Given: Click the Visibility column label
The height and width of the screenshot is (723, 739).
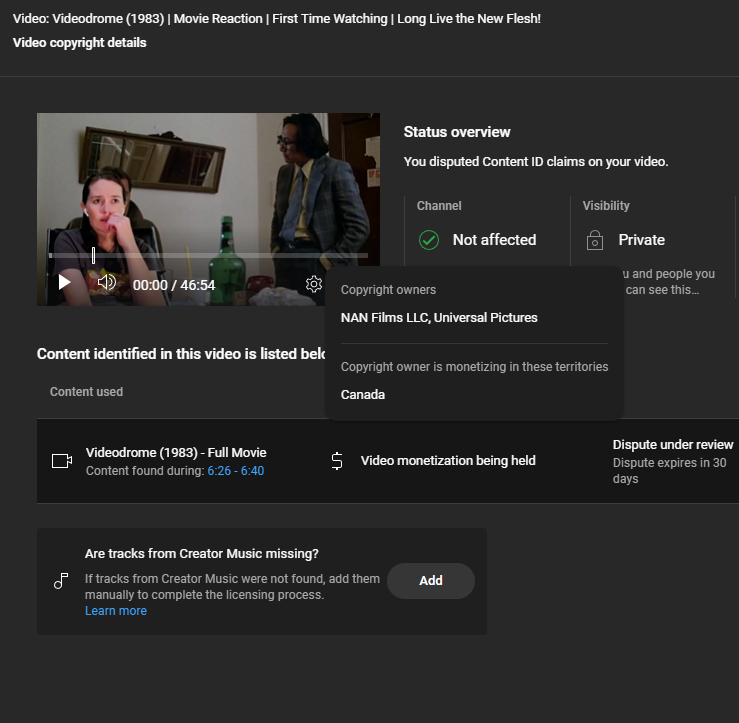Looking at the screenshot, I should [606, 205].
